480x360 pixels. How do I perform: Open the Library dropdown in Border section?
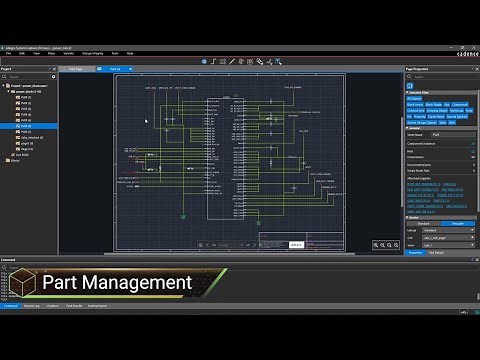[449, 230]
